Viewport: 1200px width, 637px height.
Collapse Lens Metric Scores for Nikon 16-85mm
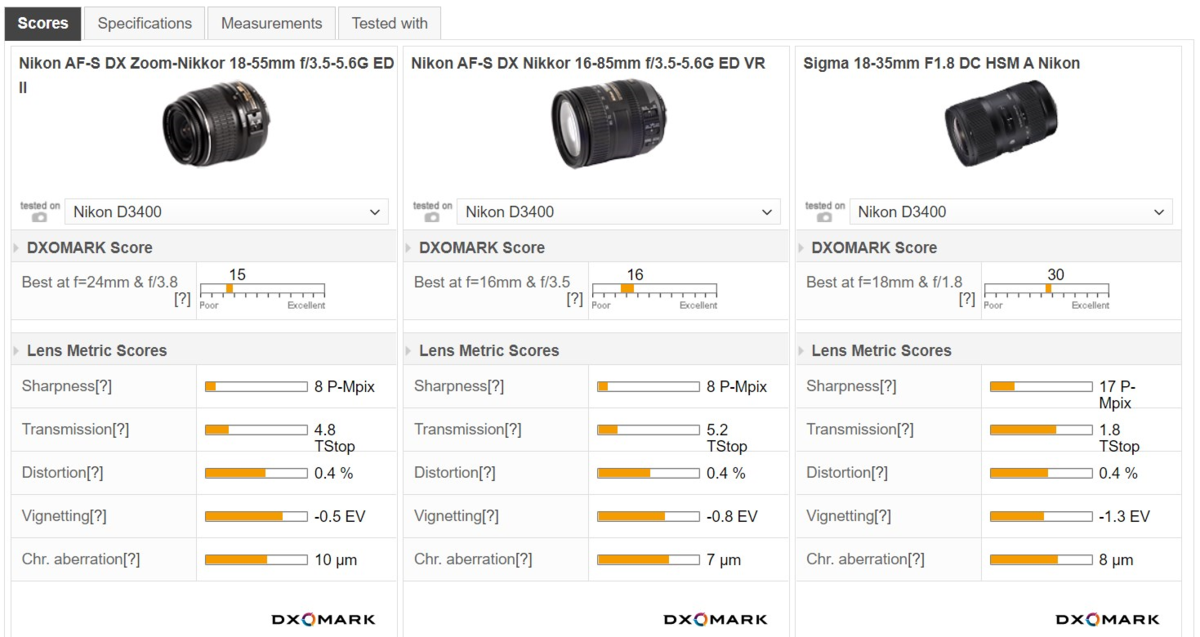click(408, 351)
